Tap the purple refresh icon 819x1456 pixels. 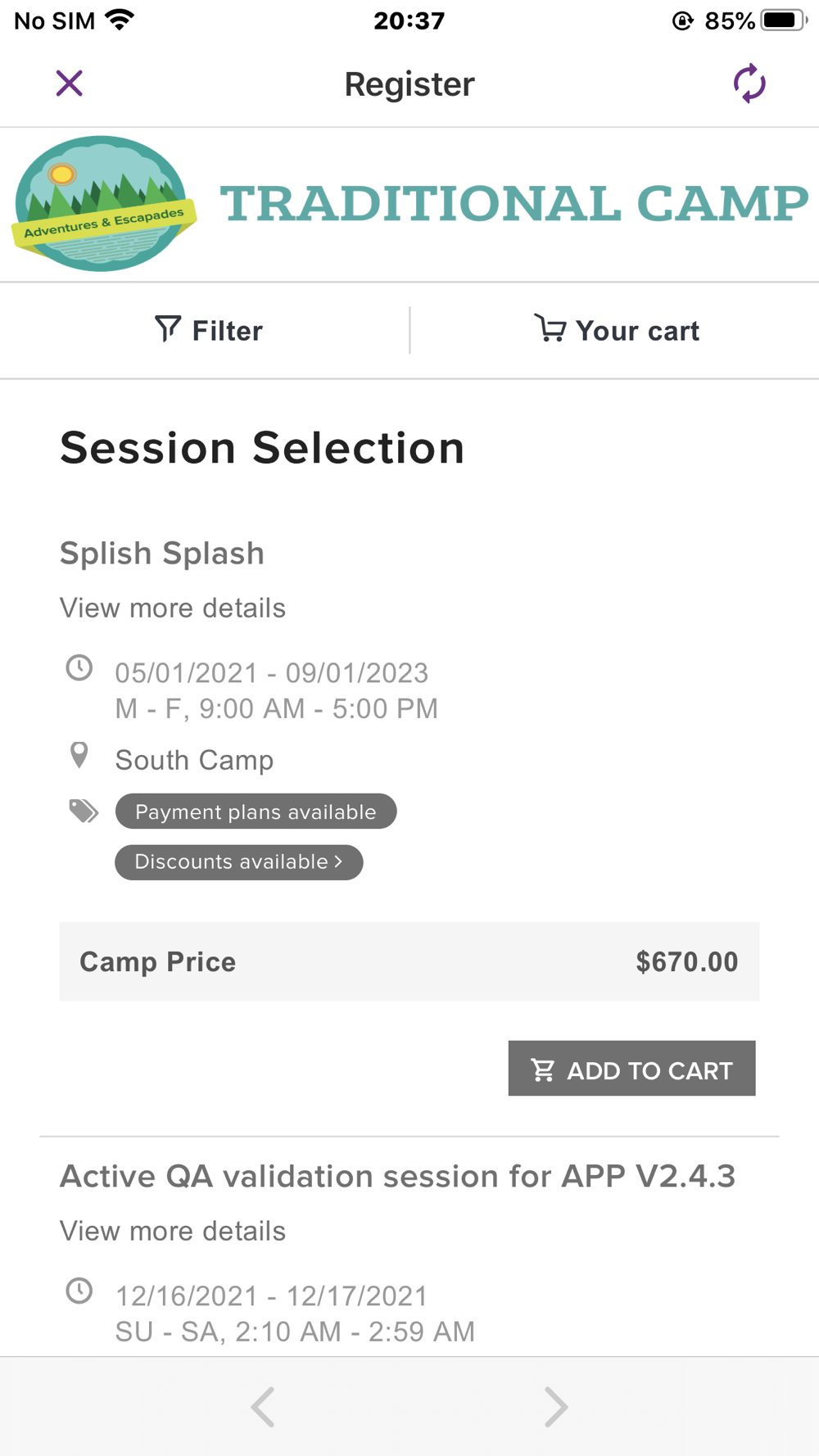pyautogui.click(x=749, y=84)
